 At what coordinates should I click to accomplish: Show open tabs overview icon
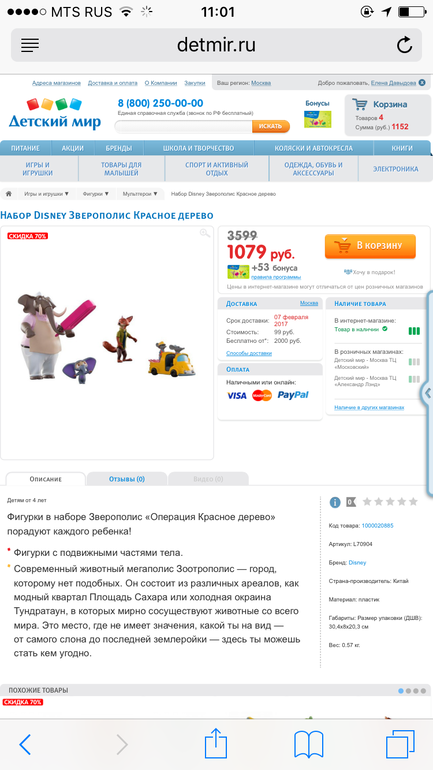pos(400,744)
